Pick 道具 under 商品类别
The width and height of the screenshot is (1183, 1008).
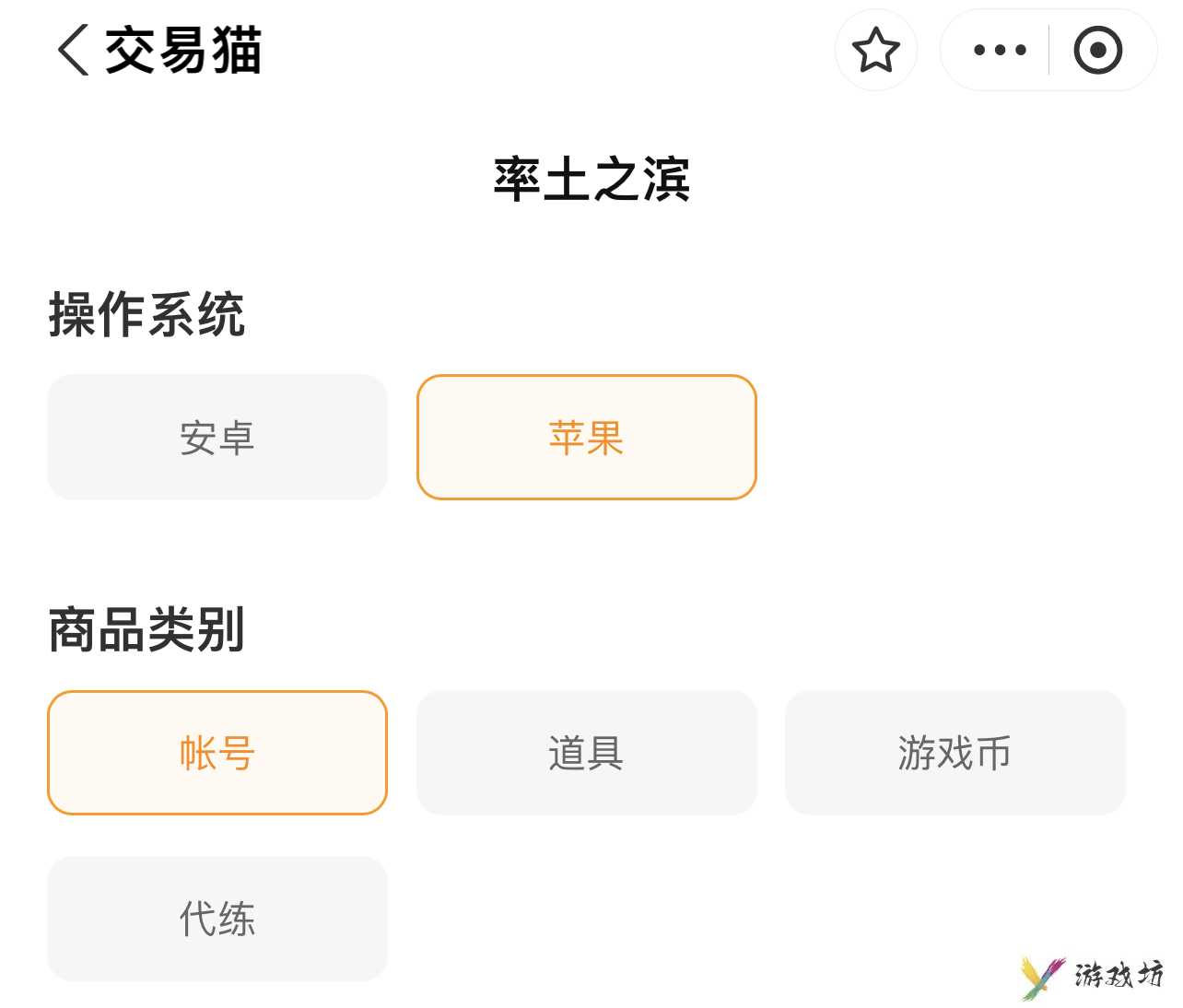pyautogui.click(x=587, y=753)
